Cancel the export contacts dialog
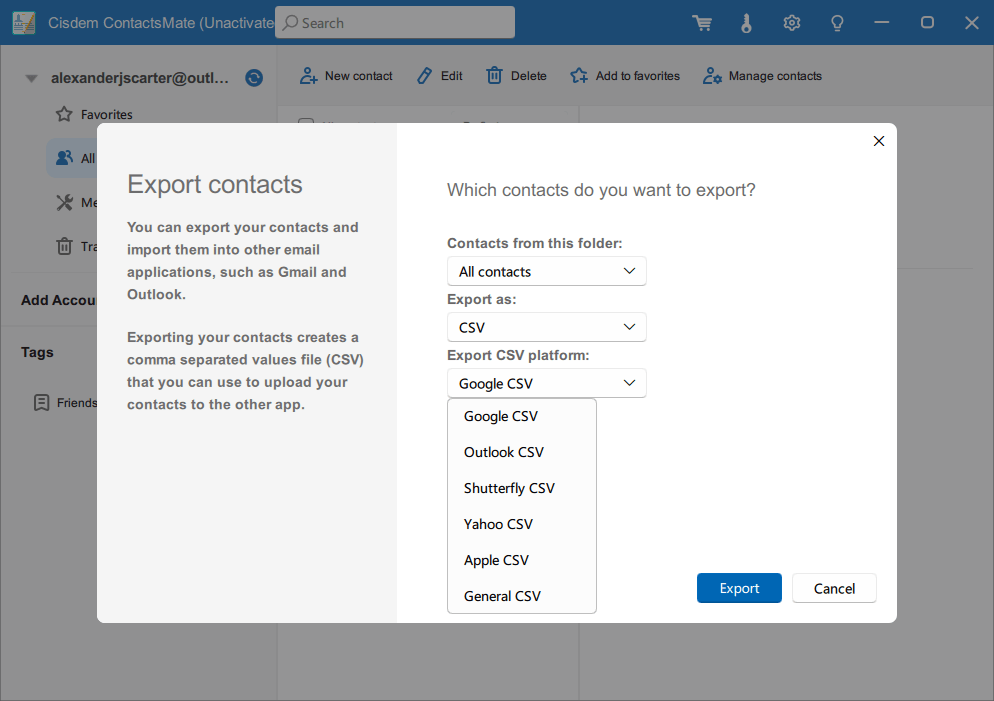994x701 pixels. coord(834,588)
